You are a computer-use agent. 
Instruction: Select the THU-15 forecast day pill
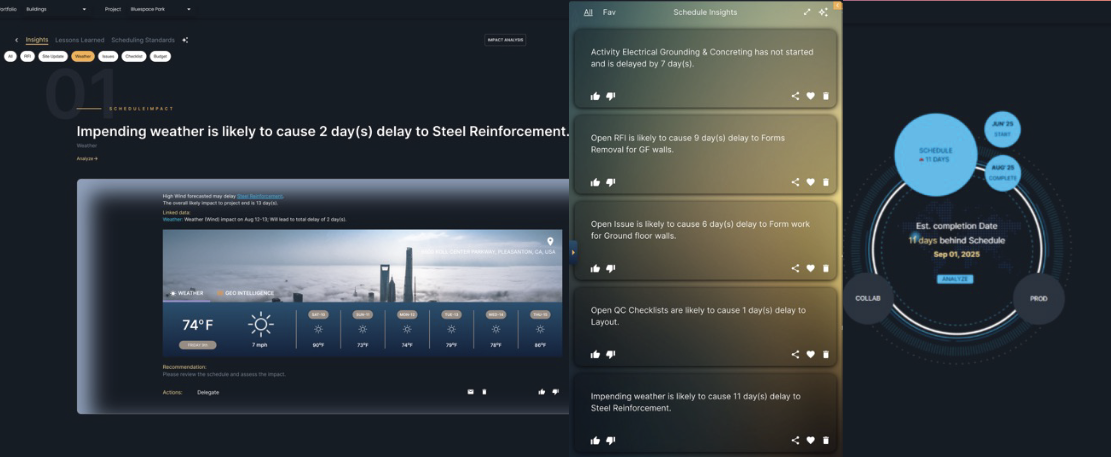point(540,314)
